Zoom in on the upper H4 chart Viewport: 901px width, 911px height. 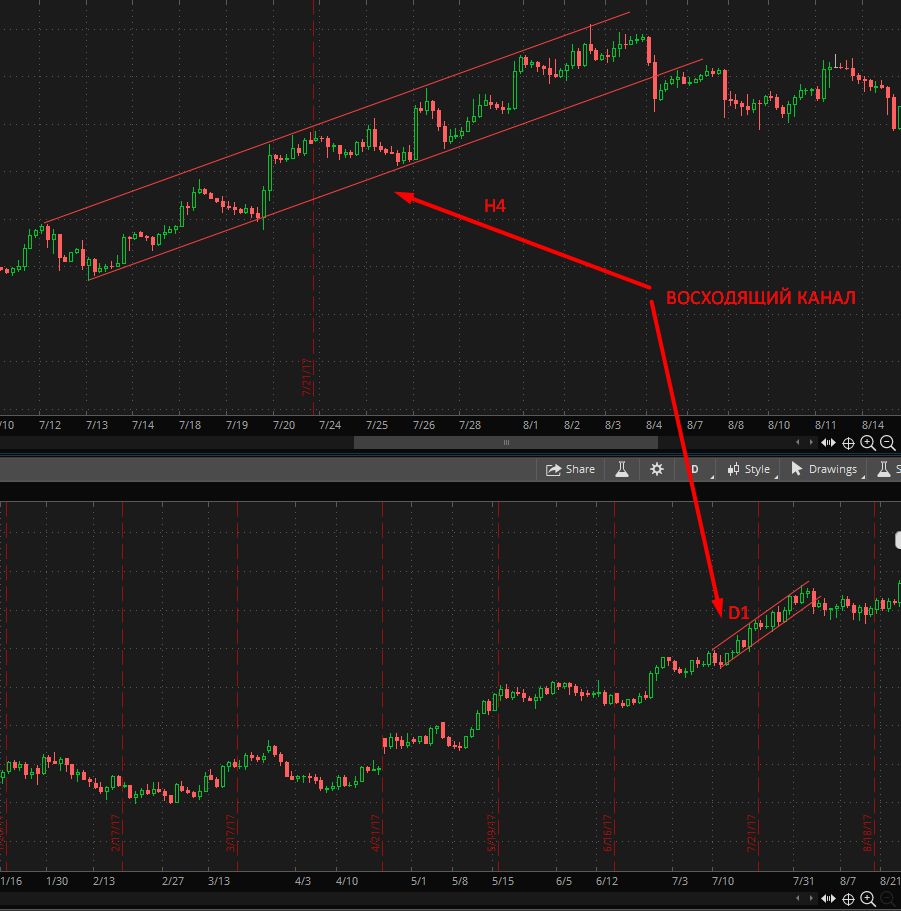click(867, 443)
